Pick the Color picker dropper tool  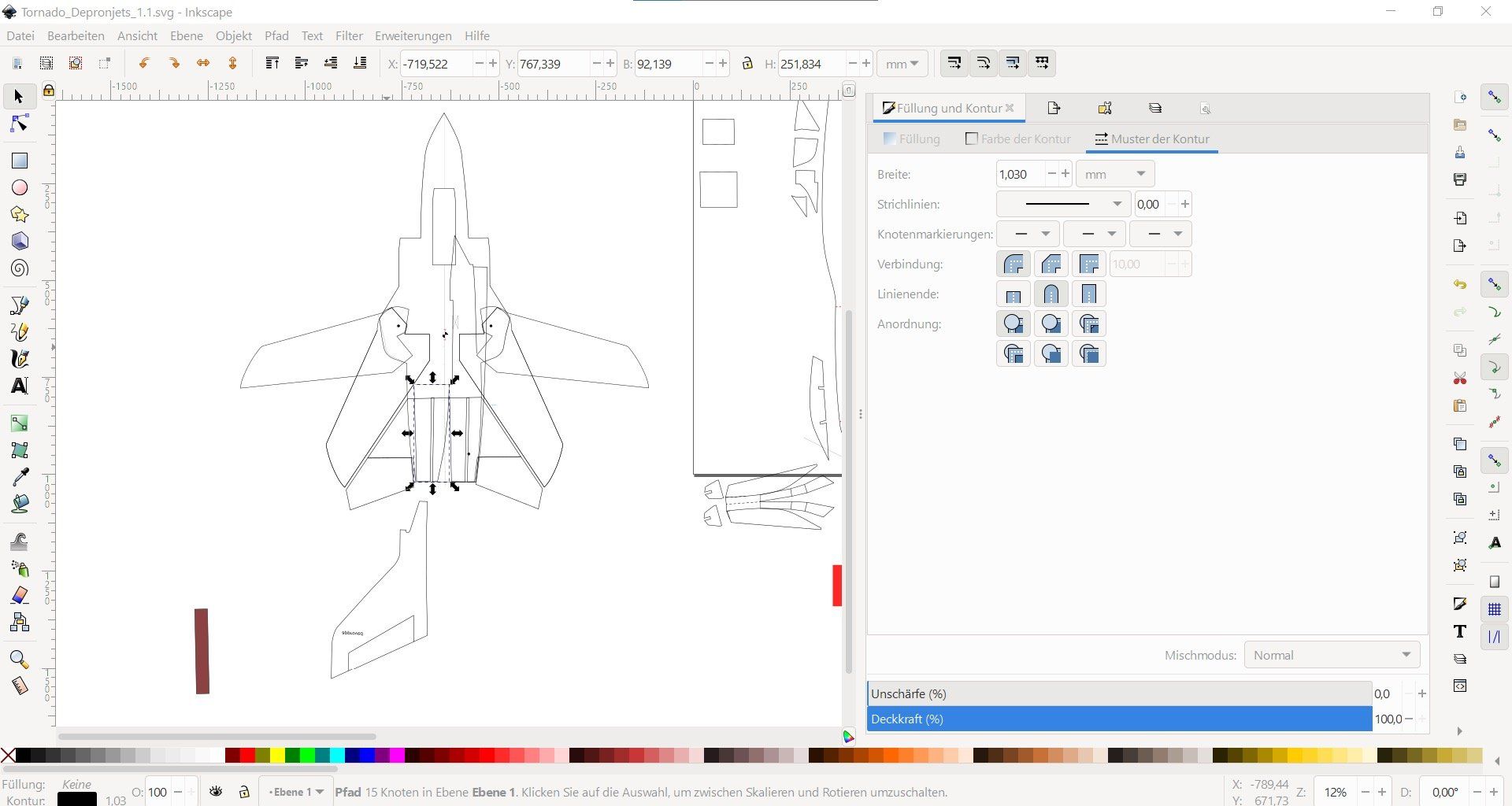(x=20, y=476)
